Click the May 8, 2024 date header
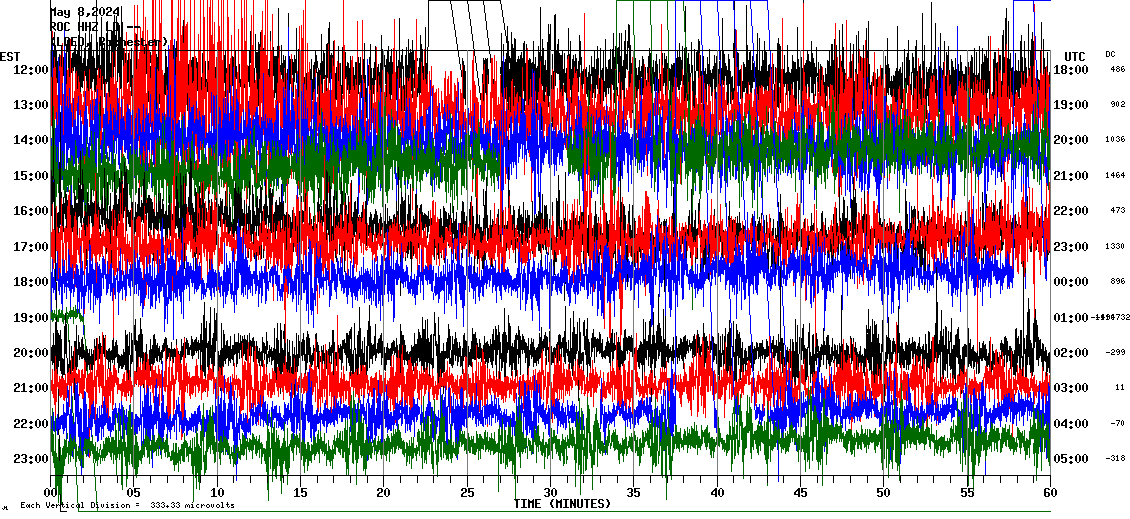1130x519 pixels. 85,12
